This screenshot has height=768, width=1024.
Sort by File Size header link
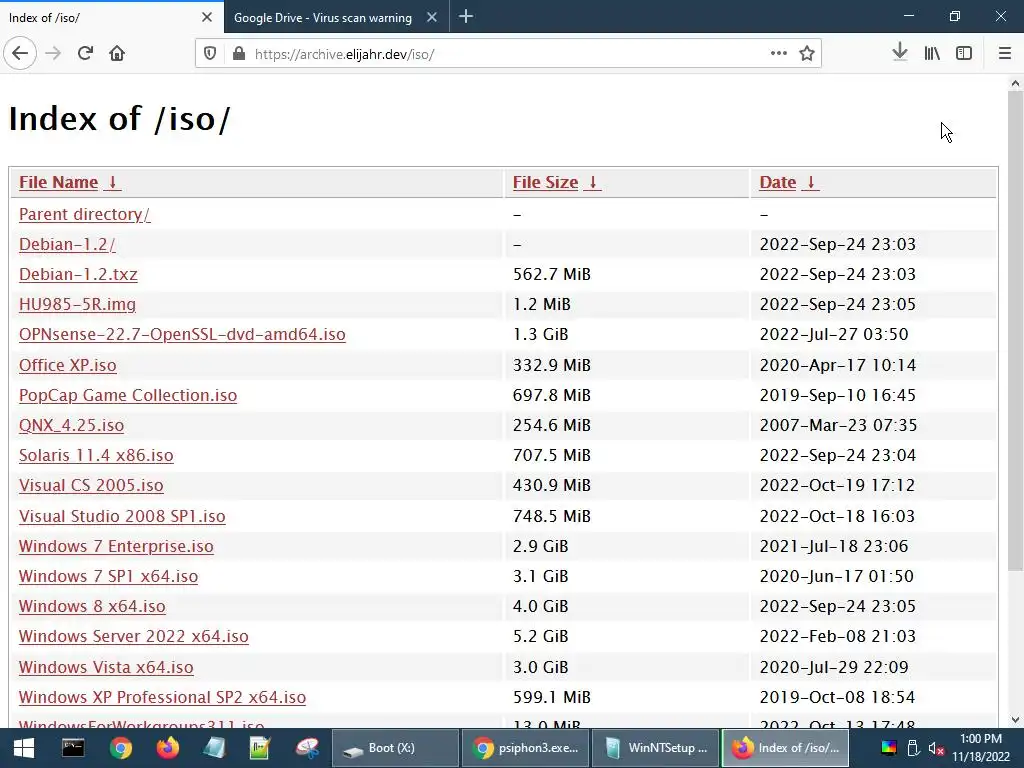pyautogui.click(x=545, y=182)
